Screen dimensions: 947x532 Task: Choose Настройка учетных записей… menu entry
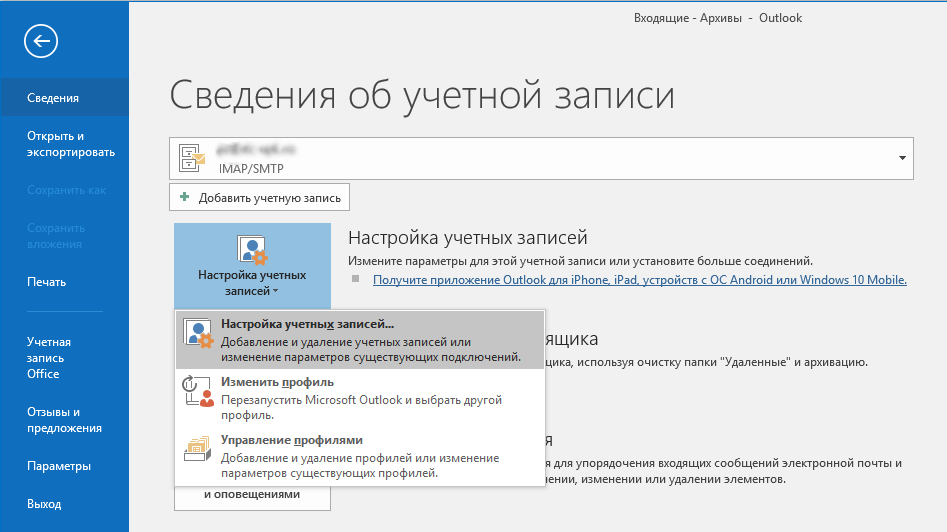361,339
